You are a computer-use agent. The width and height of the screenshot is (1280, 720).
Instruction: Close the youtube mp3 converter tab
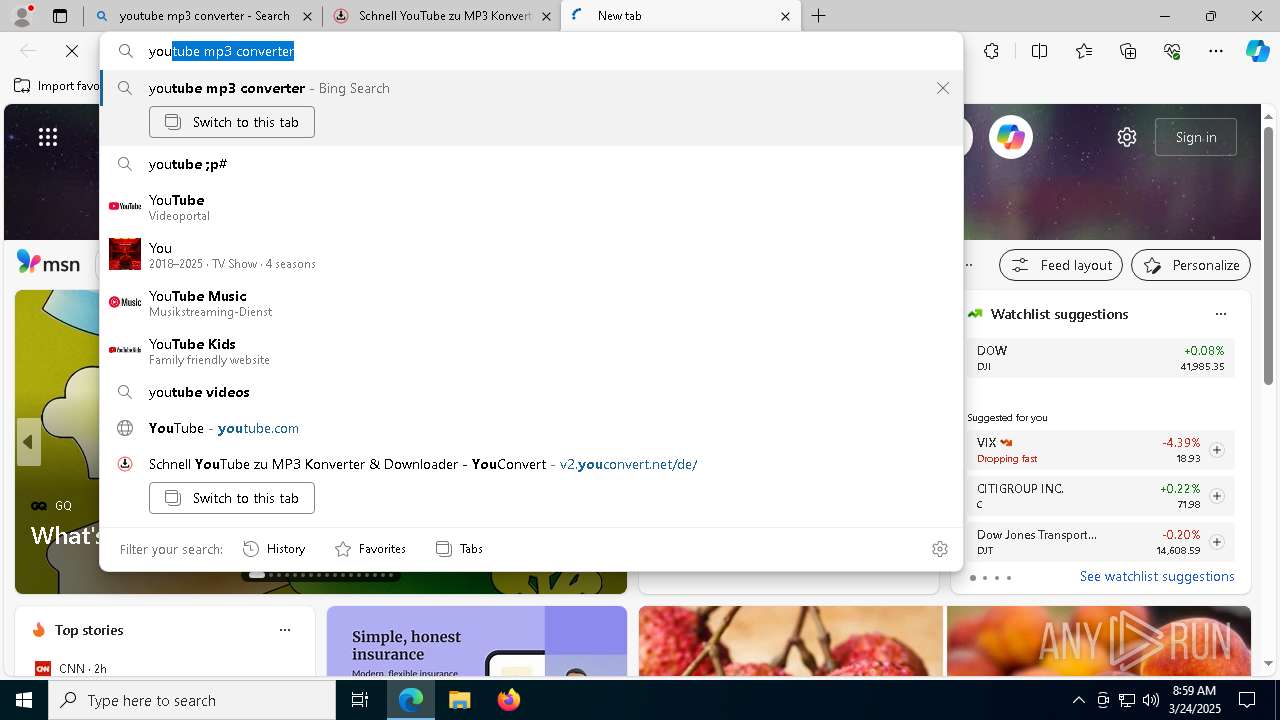pos(307,16)
